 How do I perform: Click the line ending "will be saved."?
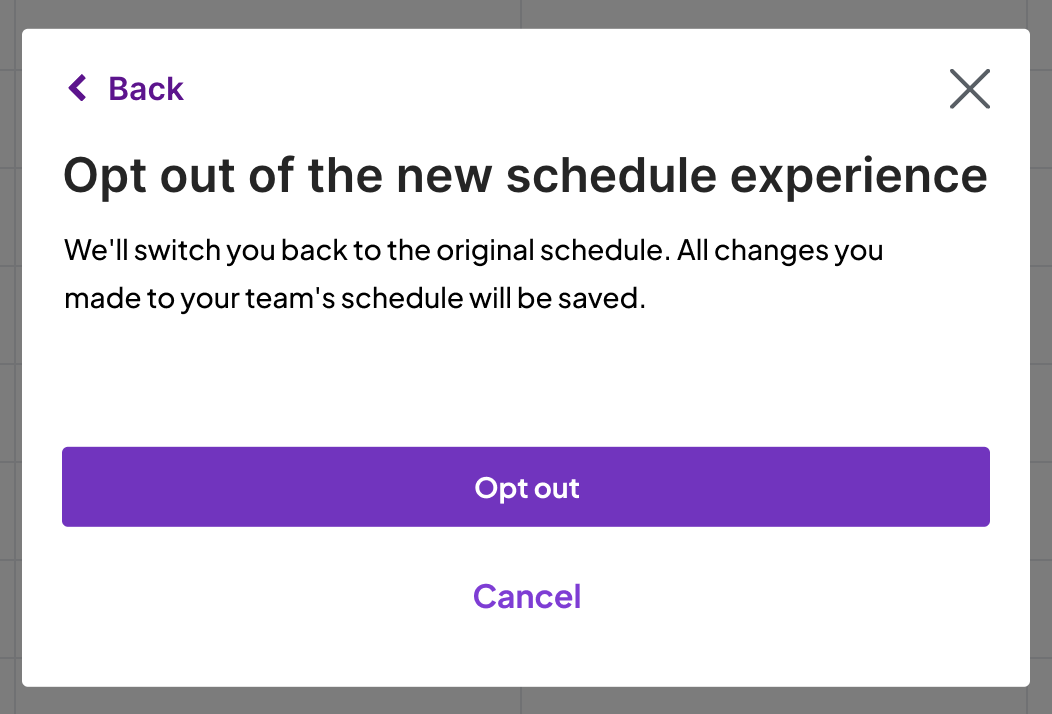coord(354,298)
